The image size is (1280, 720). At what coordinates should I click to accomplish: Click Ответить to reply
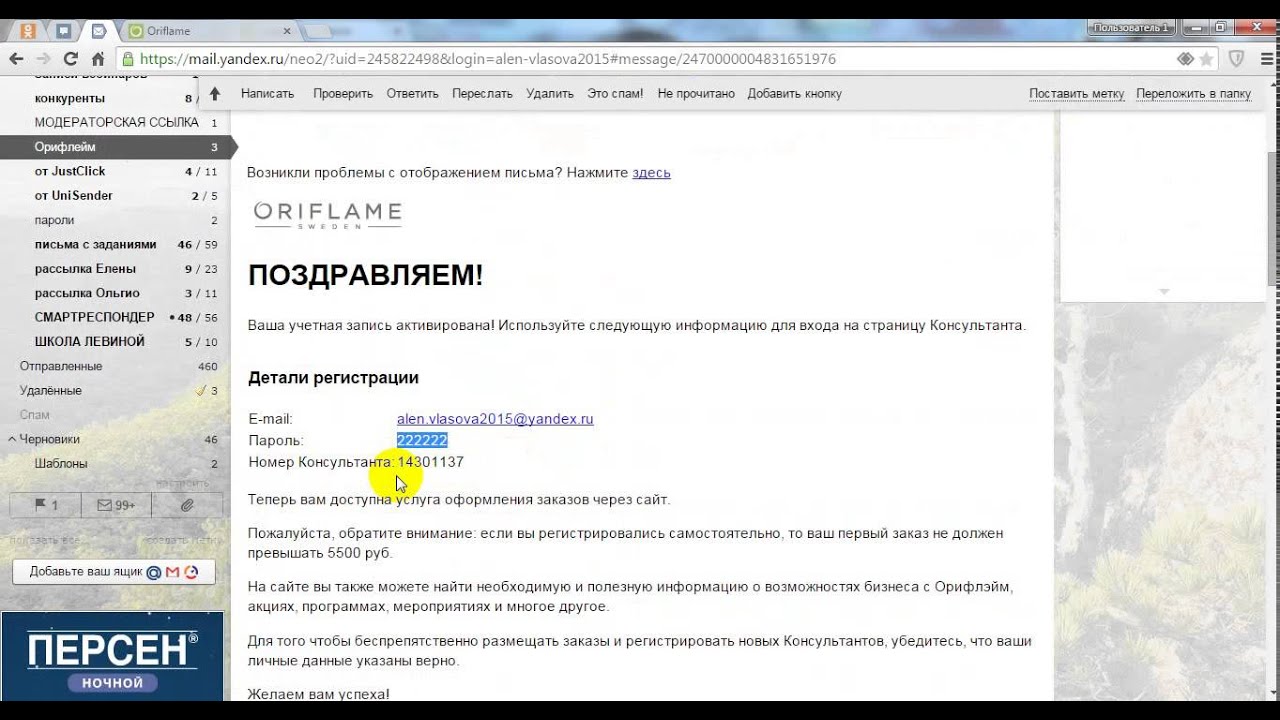(x=413, y=93)
